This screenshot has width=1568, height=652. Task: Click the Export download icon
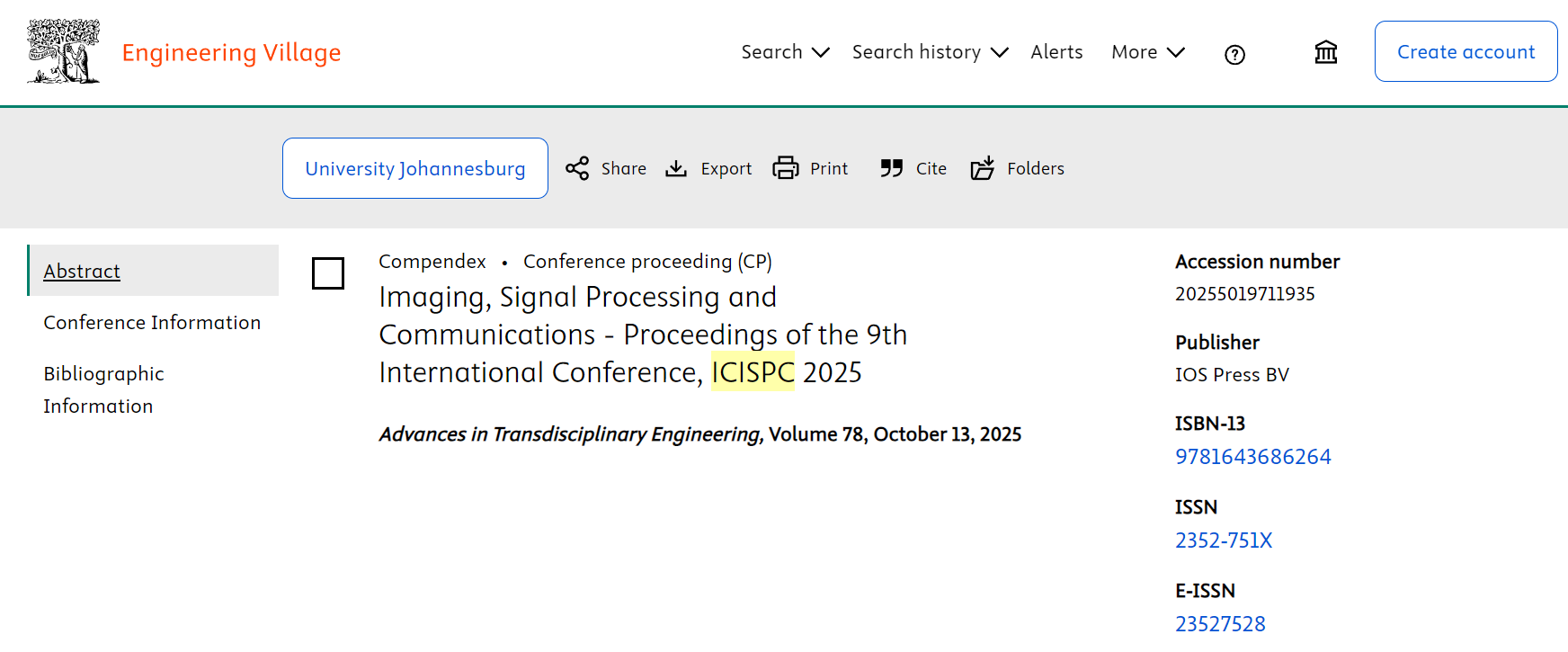coord(676,168)
